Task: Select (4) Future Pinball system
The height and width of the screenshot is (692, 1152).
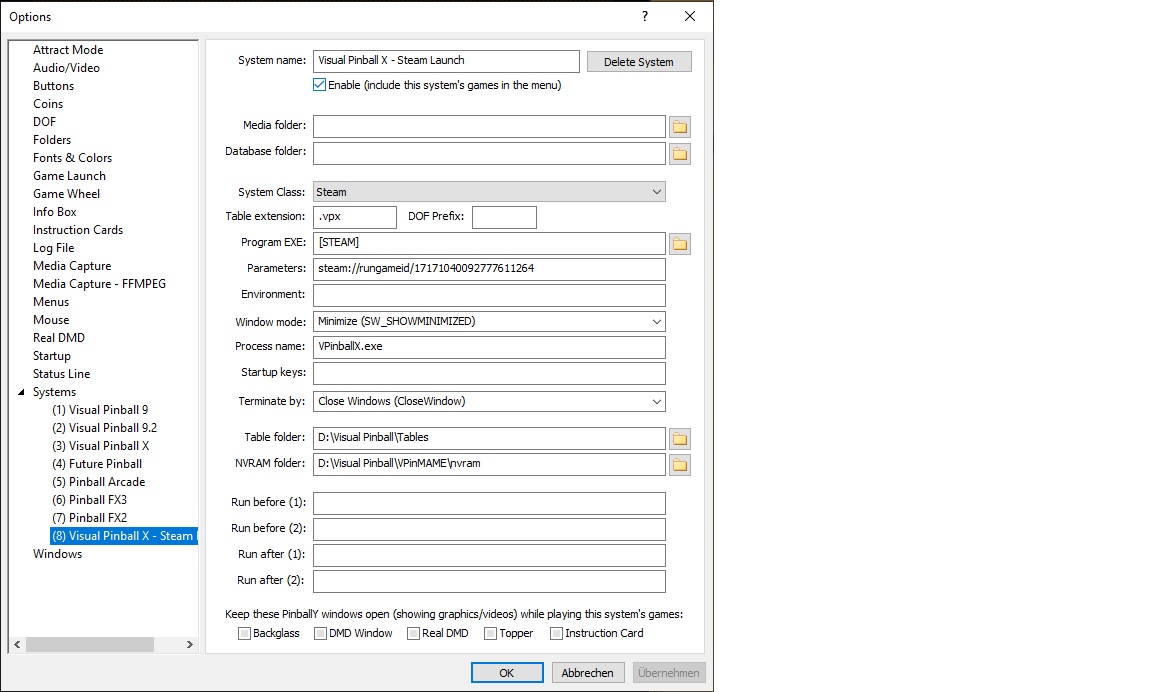Action: [96, 463]
